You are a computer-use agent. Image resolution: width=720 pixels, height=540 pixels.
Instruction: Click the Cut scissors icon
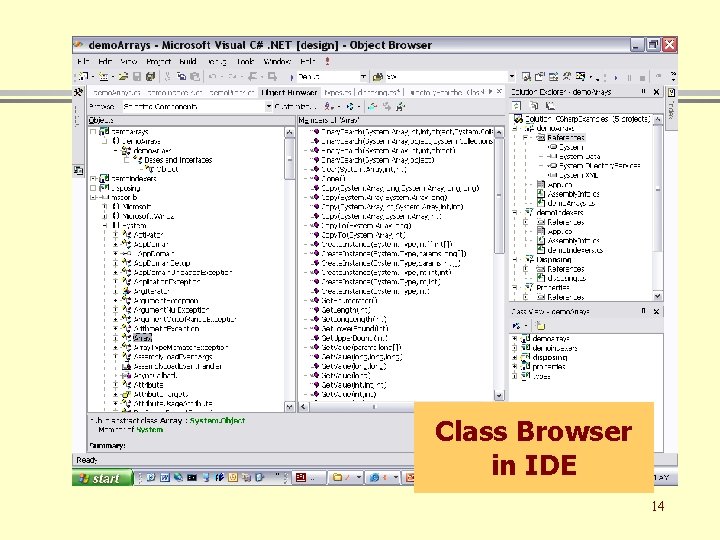(x=168, y=77)
